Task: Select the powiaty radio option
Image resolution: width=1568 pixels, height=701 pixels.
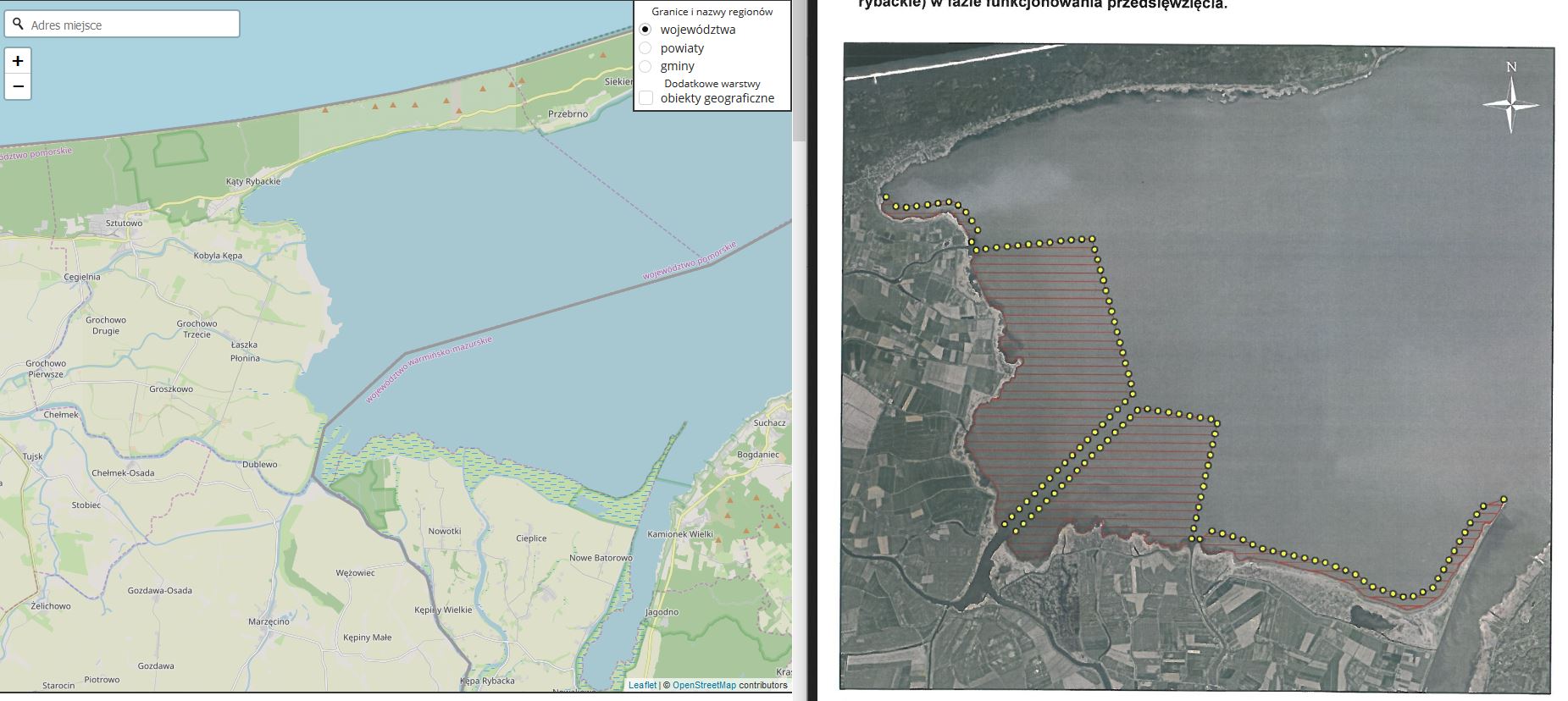Action: [x=645, y=48]
